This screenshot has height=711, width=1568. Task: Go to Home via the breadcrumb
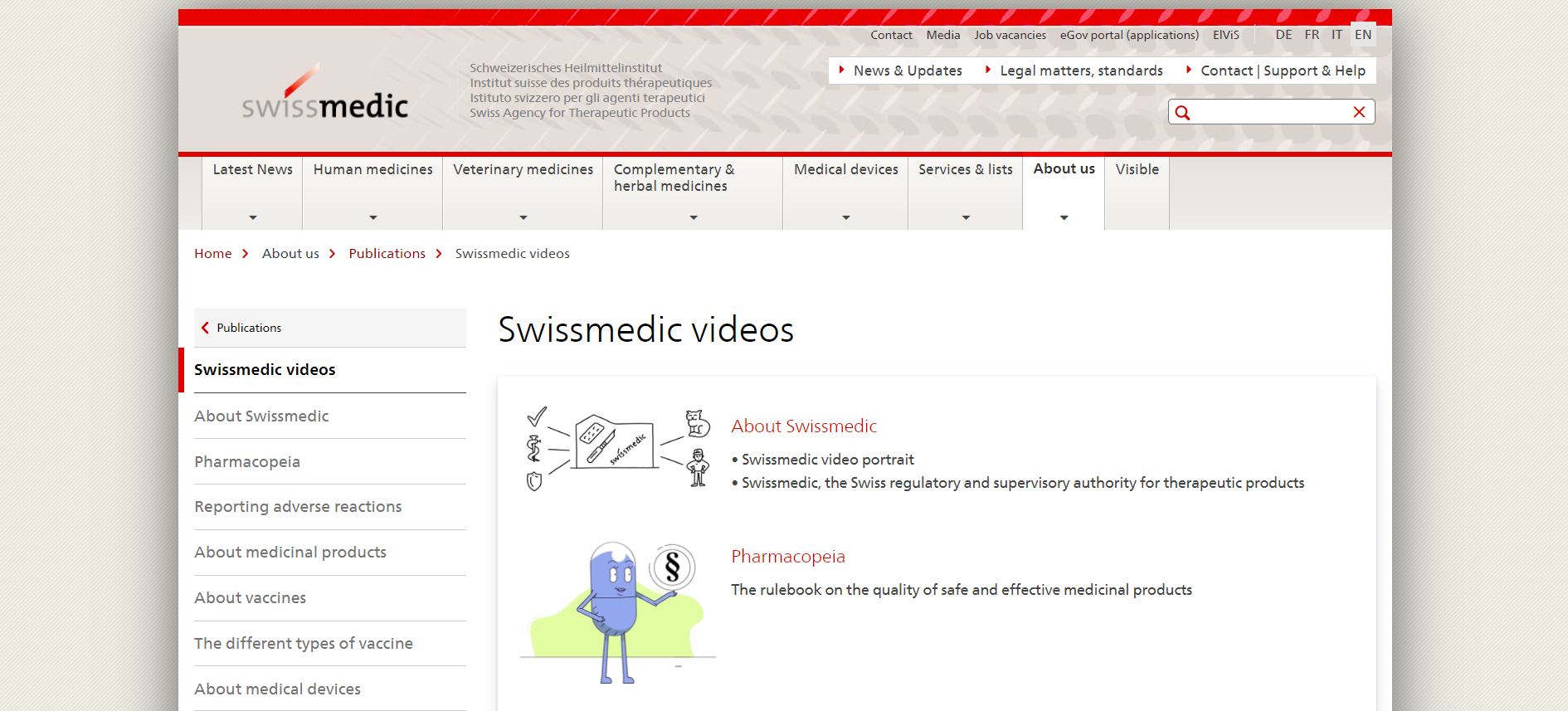[x=213, y=254]
